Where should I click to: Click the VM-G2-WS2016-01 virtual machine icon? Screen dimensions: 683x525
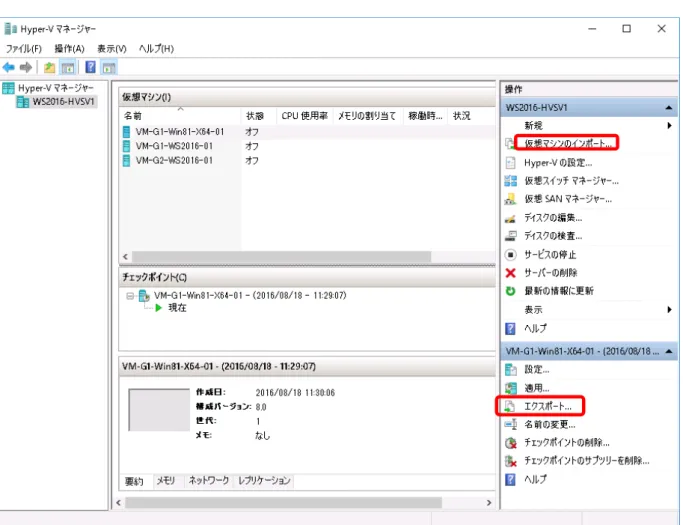point(126,160)
